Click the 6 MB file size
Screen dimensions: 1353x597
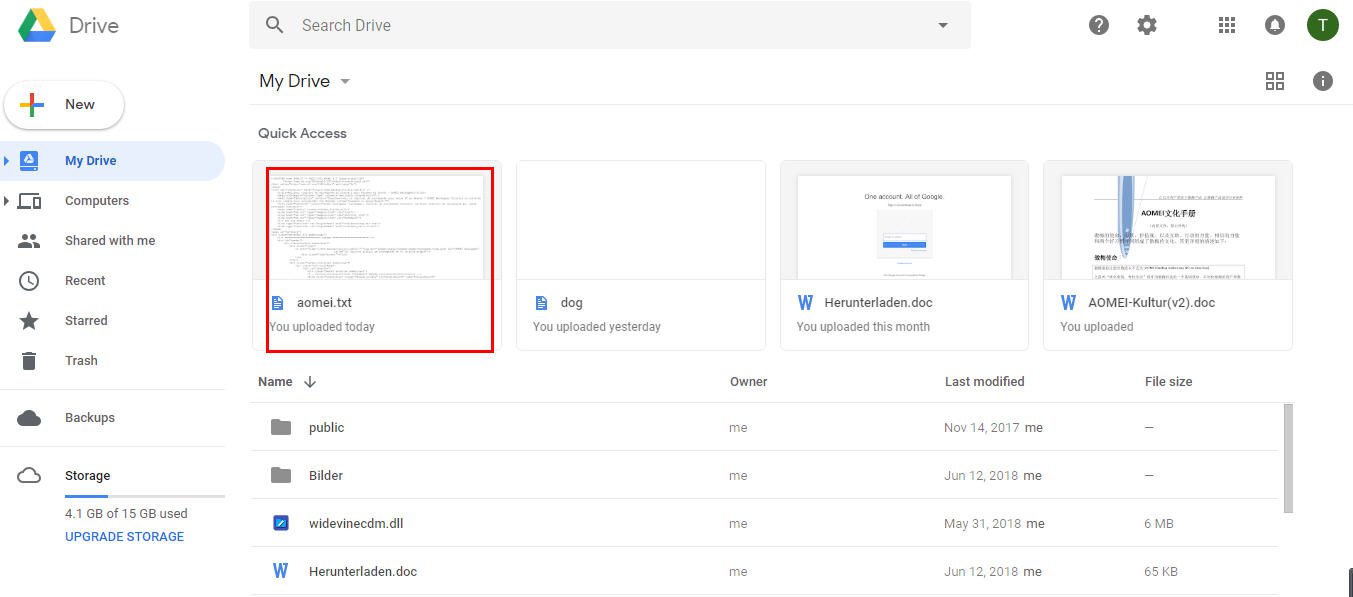coord(1159,523)
